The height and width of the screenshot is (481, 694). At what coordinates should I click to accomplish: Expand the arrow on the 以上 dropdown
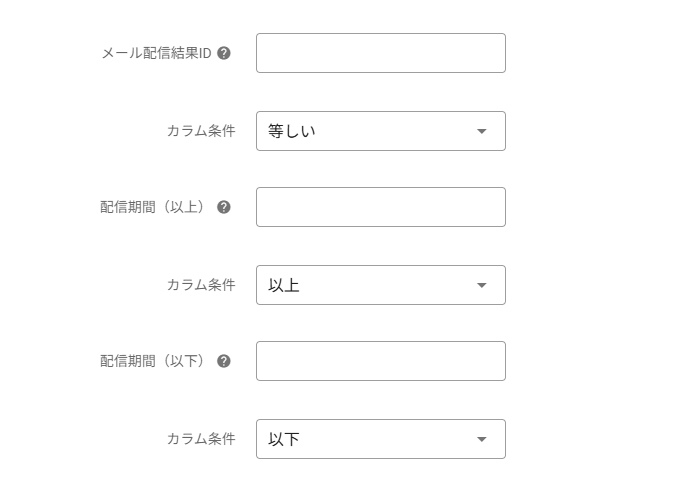[x=482, y=285]
